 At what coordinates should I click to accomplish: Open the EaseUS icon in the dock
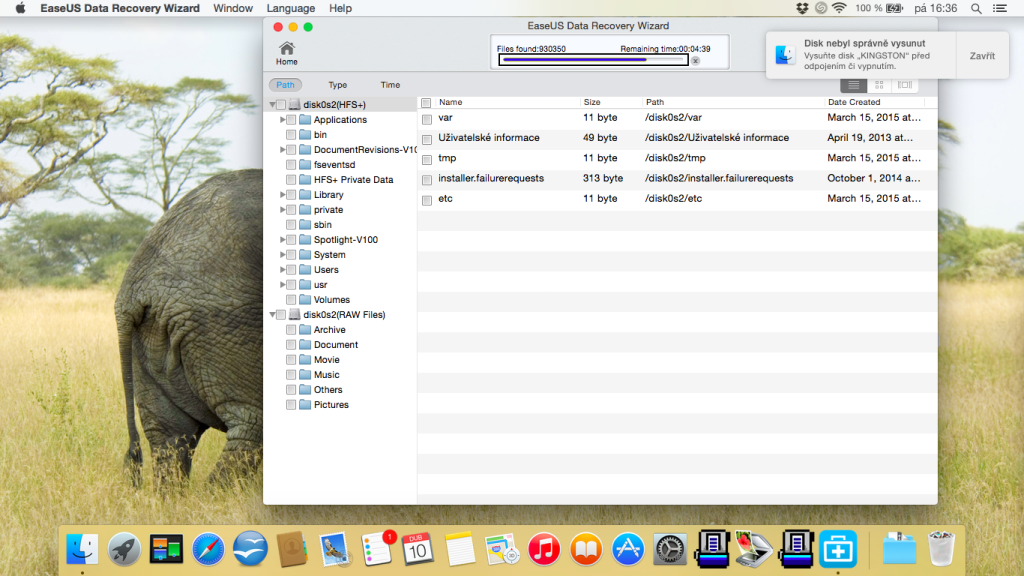pyautogui.click(x=836, y=549)
